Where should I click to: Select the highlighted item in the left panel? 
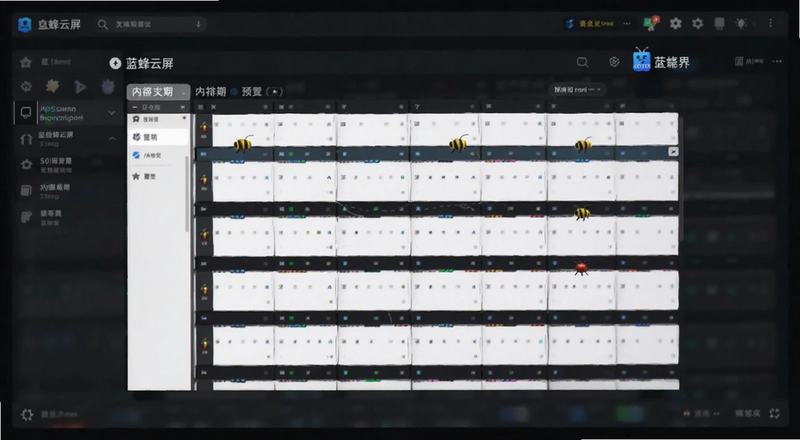pyautogui.click(x=158, y=137)
